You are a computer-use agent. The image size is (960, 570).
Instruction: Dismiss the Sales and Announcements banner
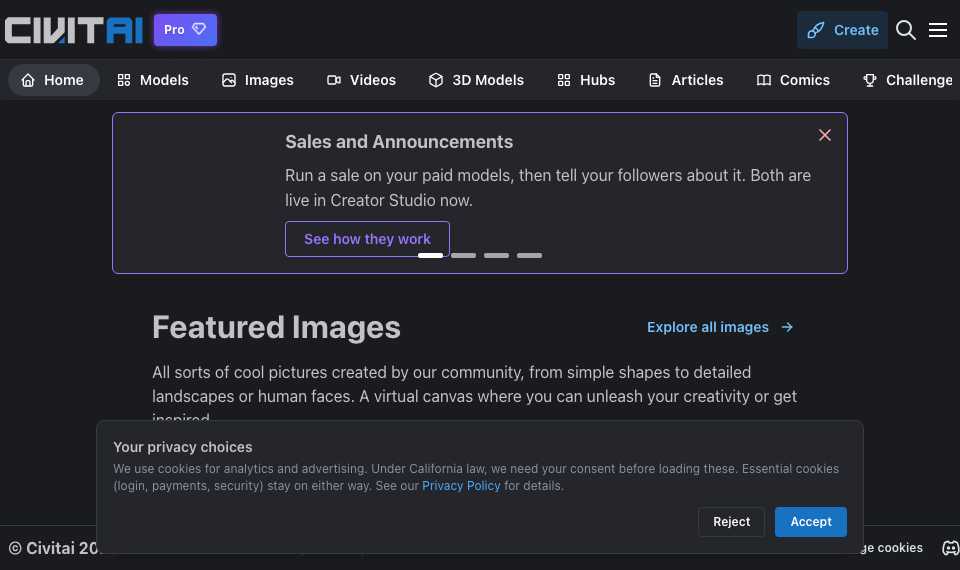825,135
